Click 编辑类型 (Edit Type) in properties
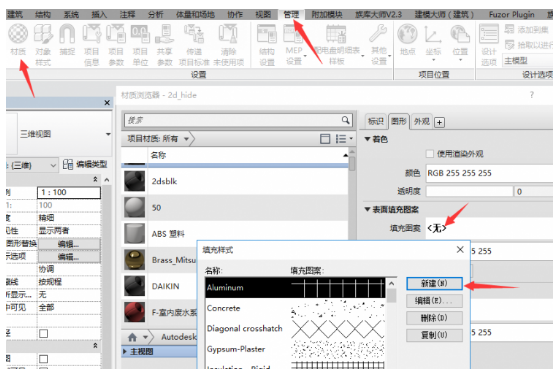This screenshot has width=560, height=373. [85, 164]
